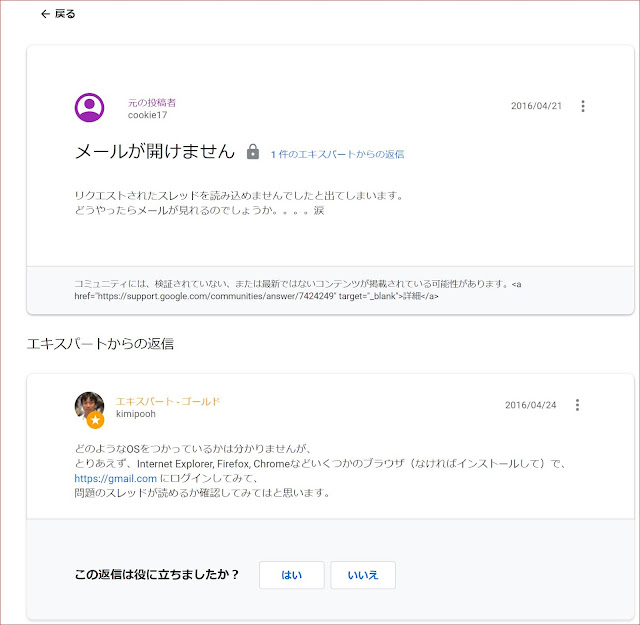
Task: Click the username kimipooh
Action: [136, 414]
